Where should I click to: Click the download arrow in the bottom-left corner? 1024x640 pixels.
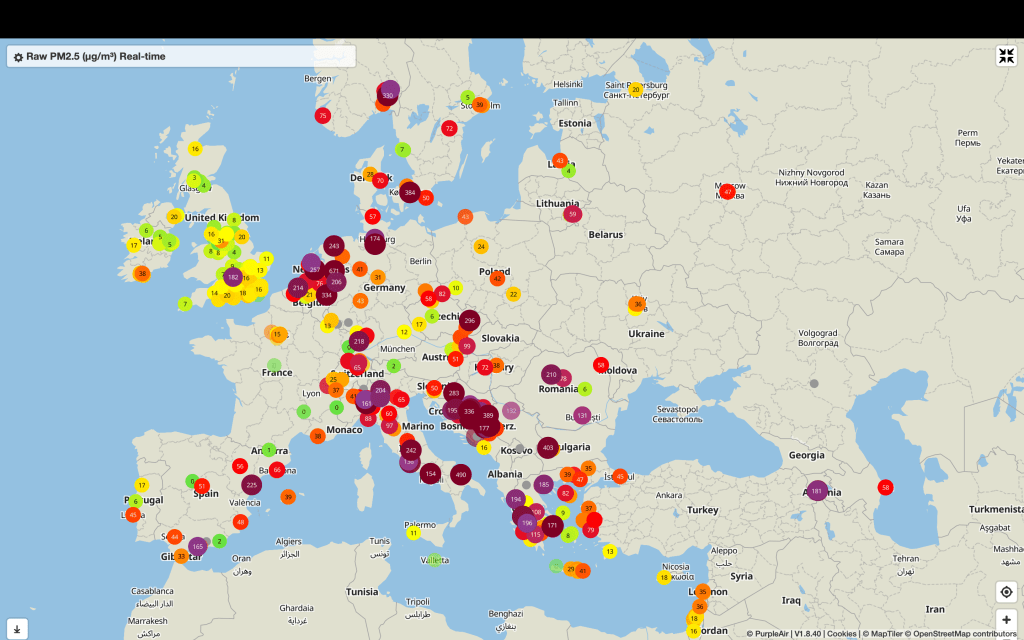[17, 629]
